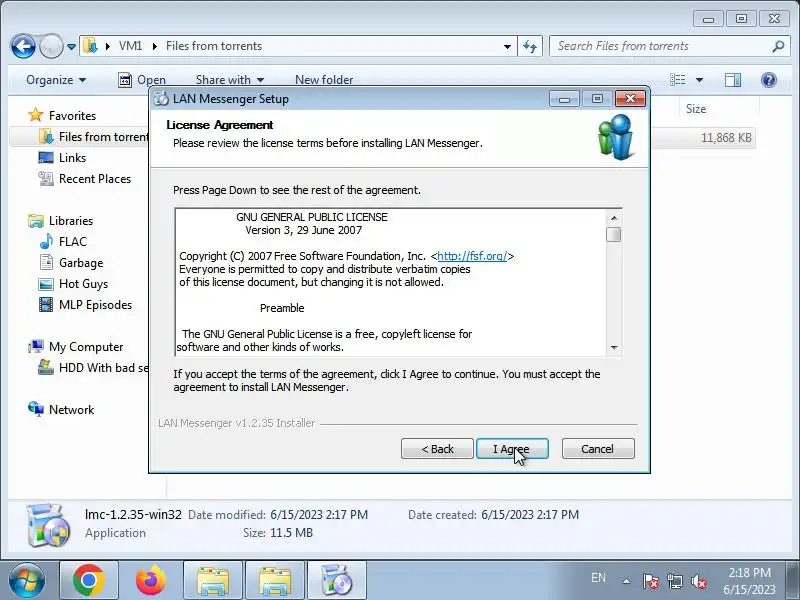
Task: Click the Explorer forward navigation arrow
Action: pyautogui.click(x=51, y=46)
